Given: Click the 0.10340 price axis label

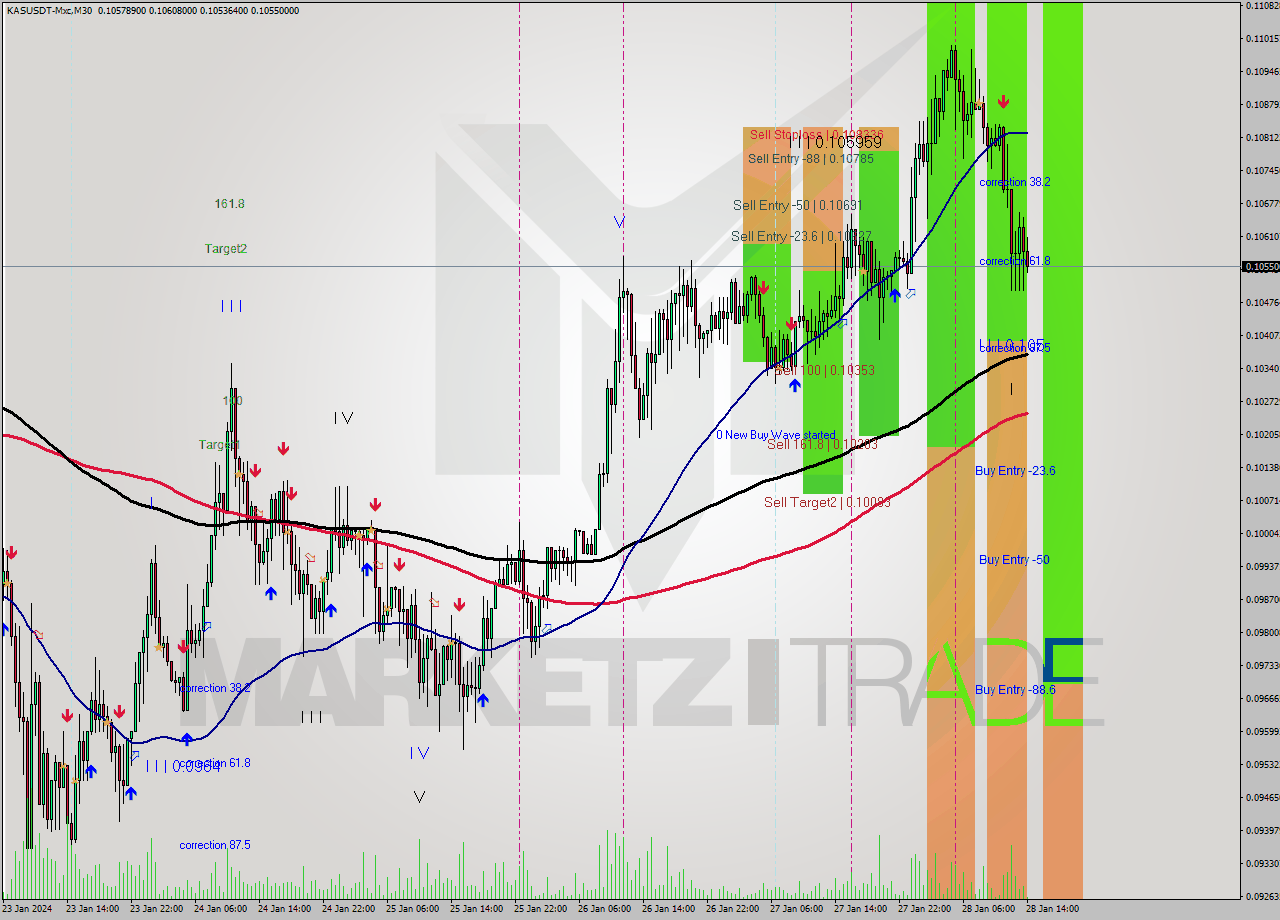Looking at the screenshot, I should point(1261,369).
